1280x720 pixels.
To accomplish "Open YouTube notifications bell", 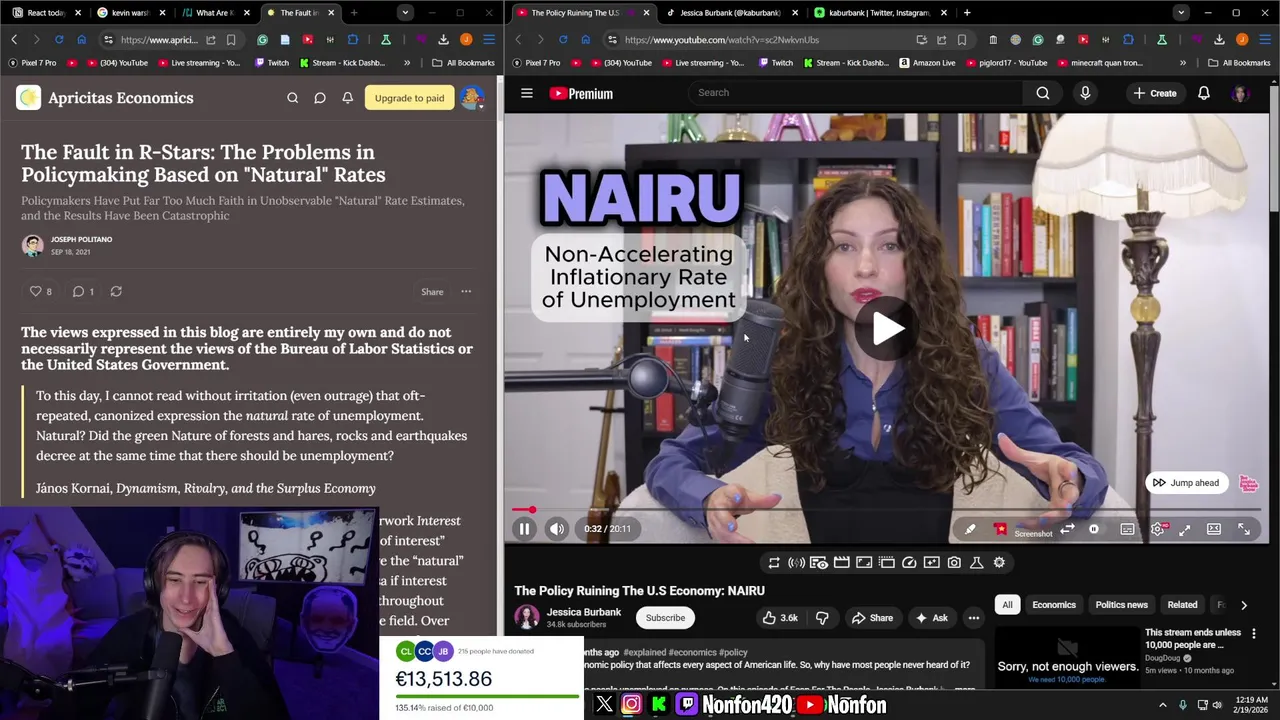I will [1204, 93].
